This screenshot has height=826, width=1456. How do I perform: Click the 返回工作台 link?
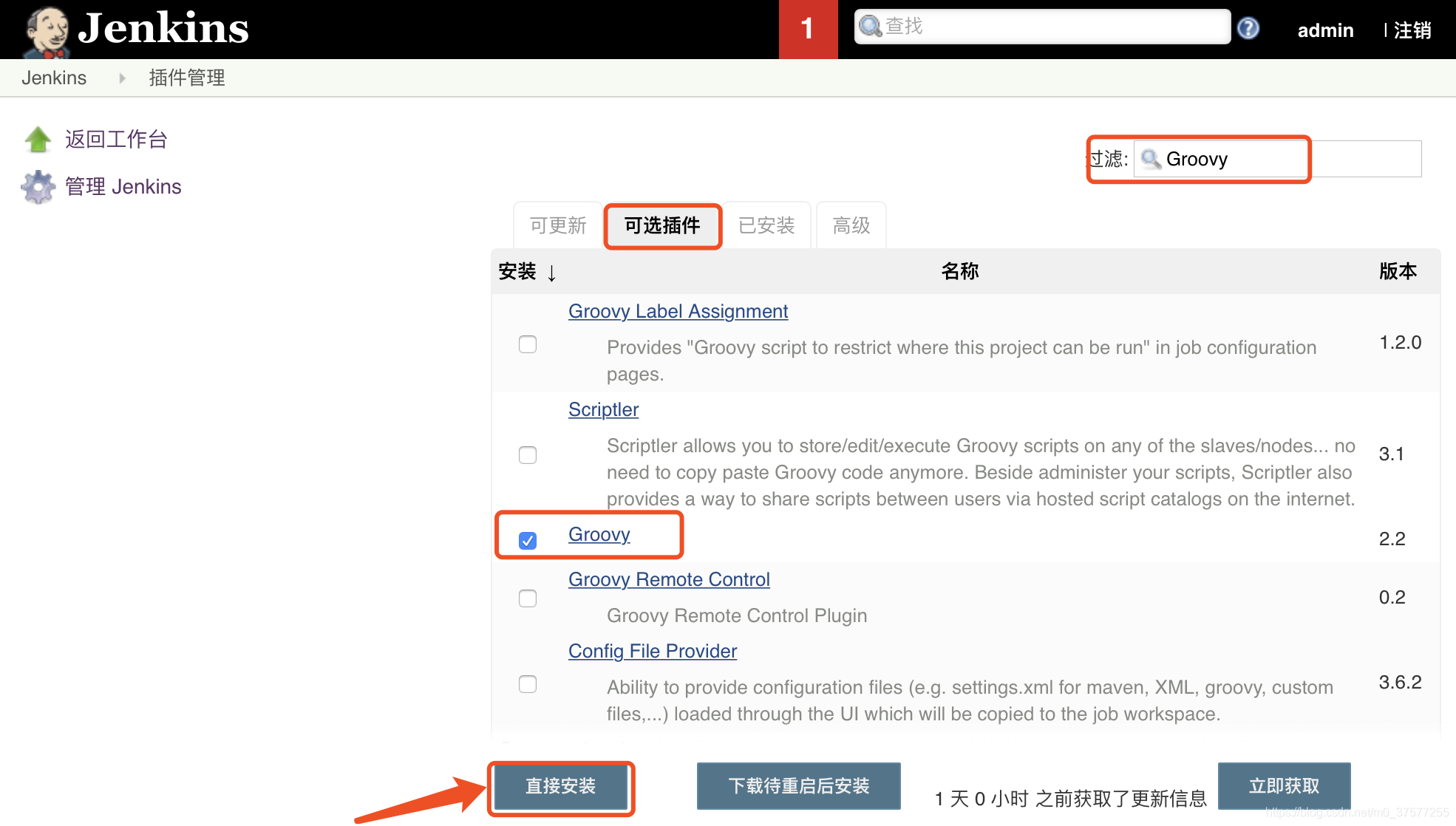point(116,139)
